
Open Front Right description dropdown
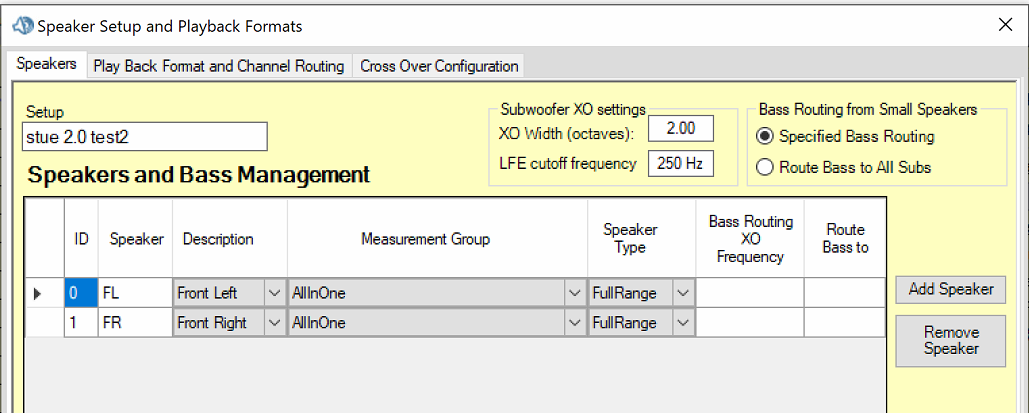click(275, 323)
